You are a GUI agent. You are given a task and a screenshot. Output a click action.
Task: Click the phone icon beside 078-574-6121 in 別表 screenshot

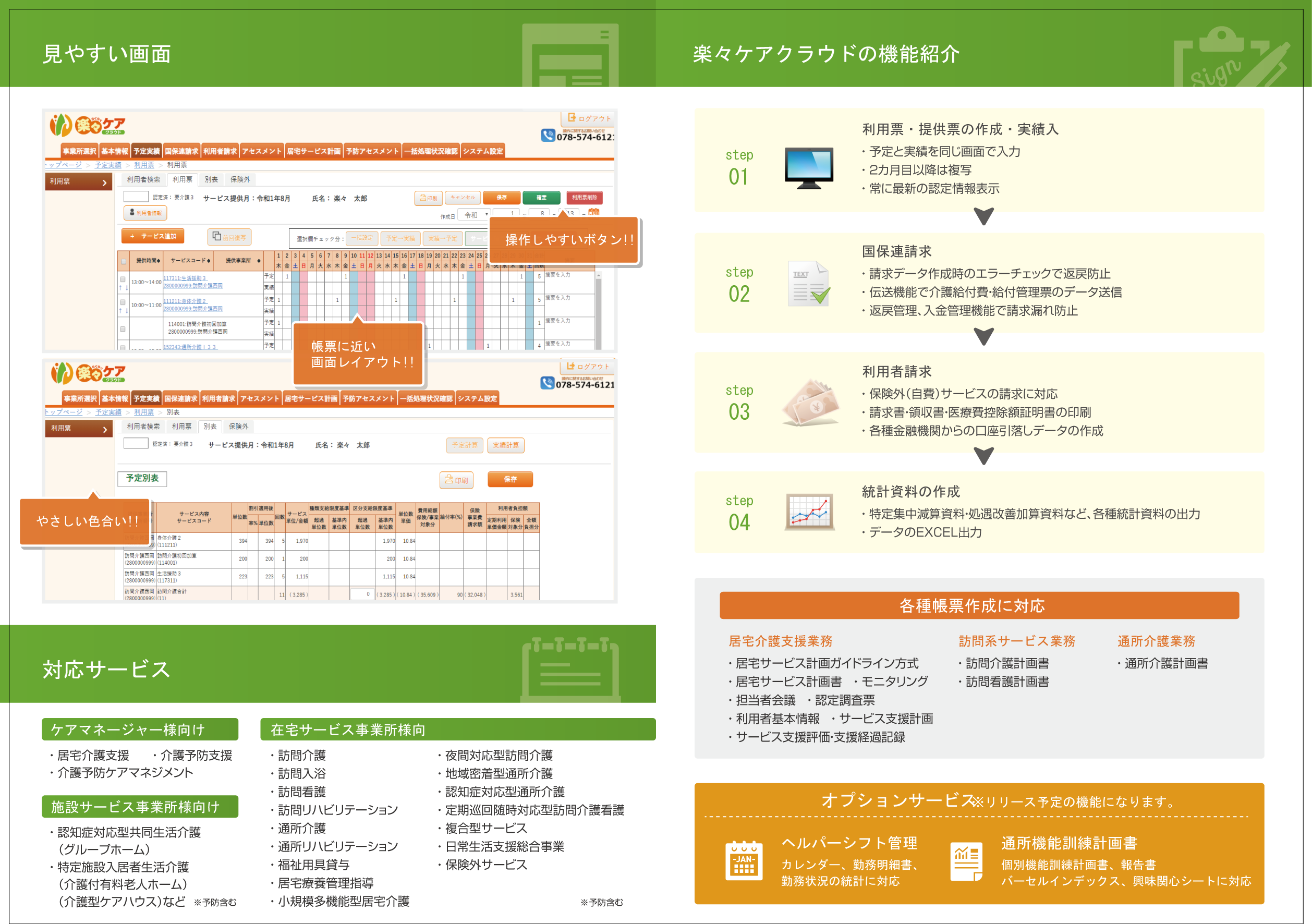coord(547,383)
